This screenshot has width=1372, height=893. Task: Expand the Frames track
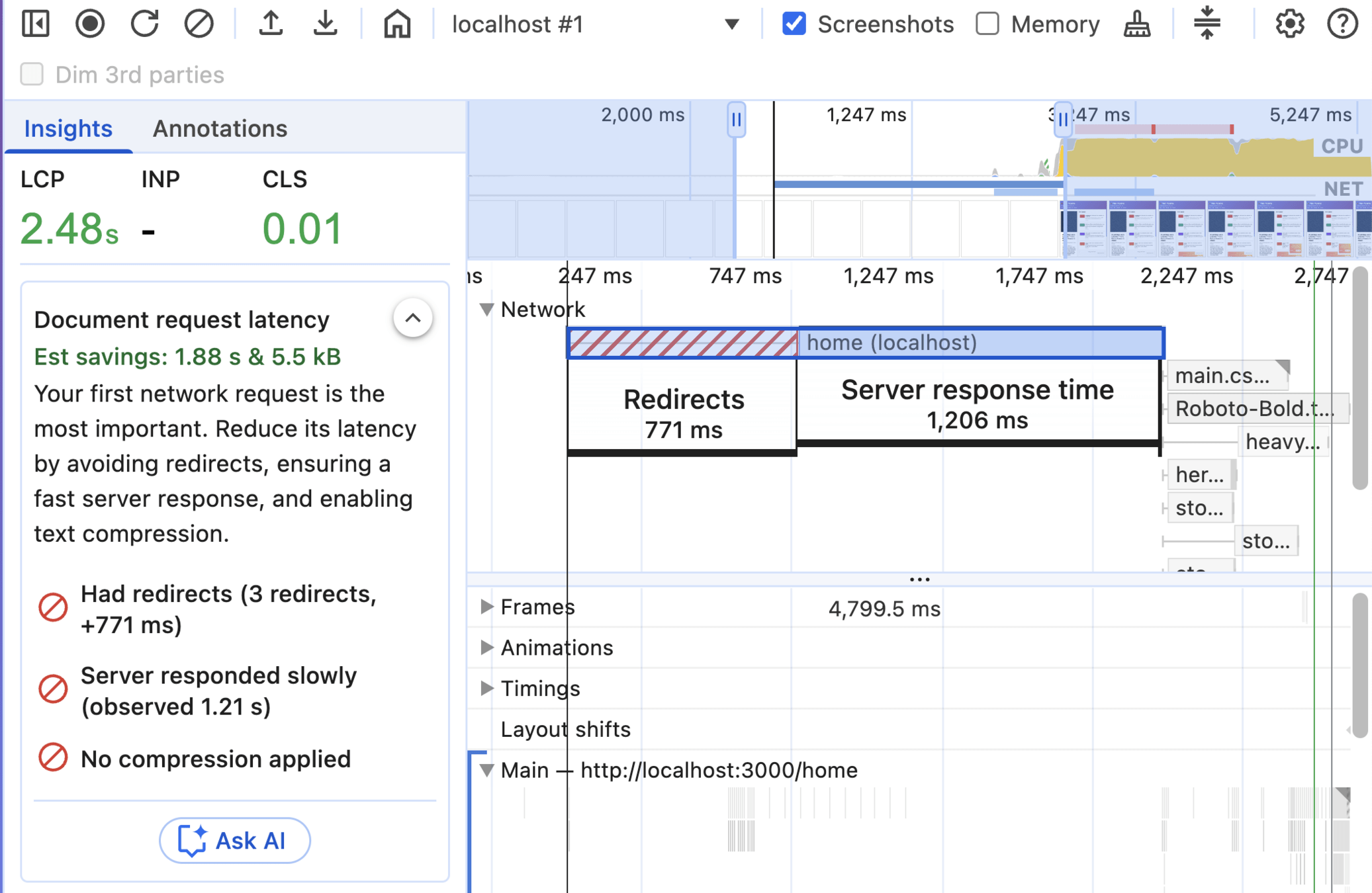[487, 607]
